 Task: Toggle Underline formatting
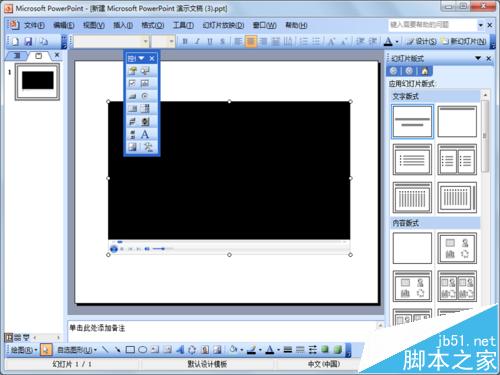(x=210, y=42)
